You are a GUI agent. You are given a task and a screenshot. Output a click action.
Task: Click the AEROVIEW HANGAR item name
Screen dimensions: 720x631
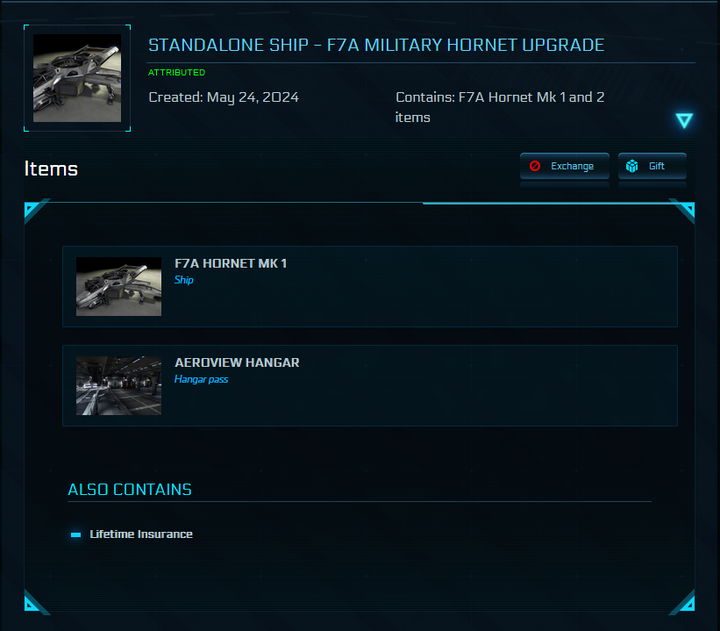point(237,362)
